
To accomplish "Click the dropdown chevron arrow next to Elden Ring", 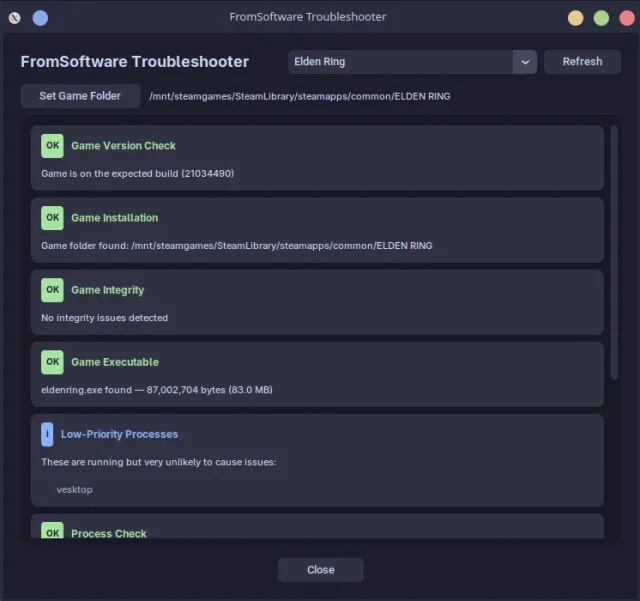I will (525, 62).
